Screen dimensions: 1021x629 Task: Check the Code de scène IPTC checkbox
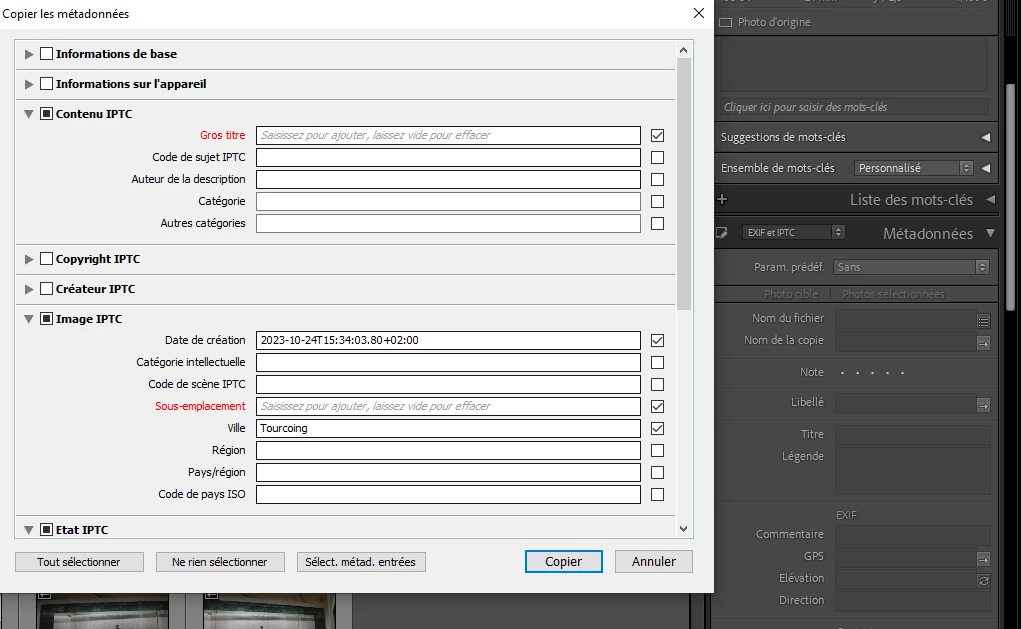coord(658,385)
